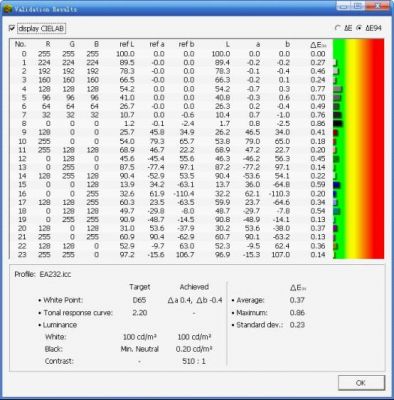Select the ΔE radio button
The width and height of the screenshot is (394, 400).
[338, 28]
